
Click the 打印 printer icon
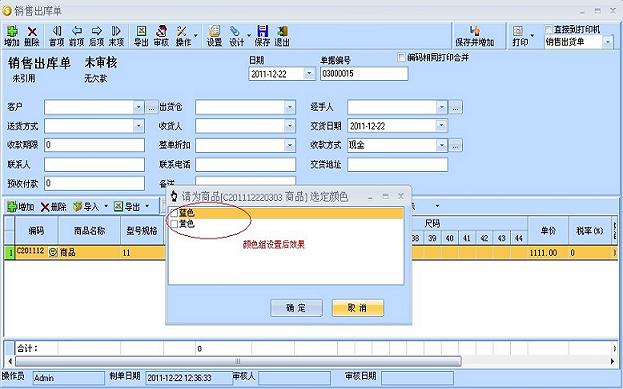[x=518, y=31]
